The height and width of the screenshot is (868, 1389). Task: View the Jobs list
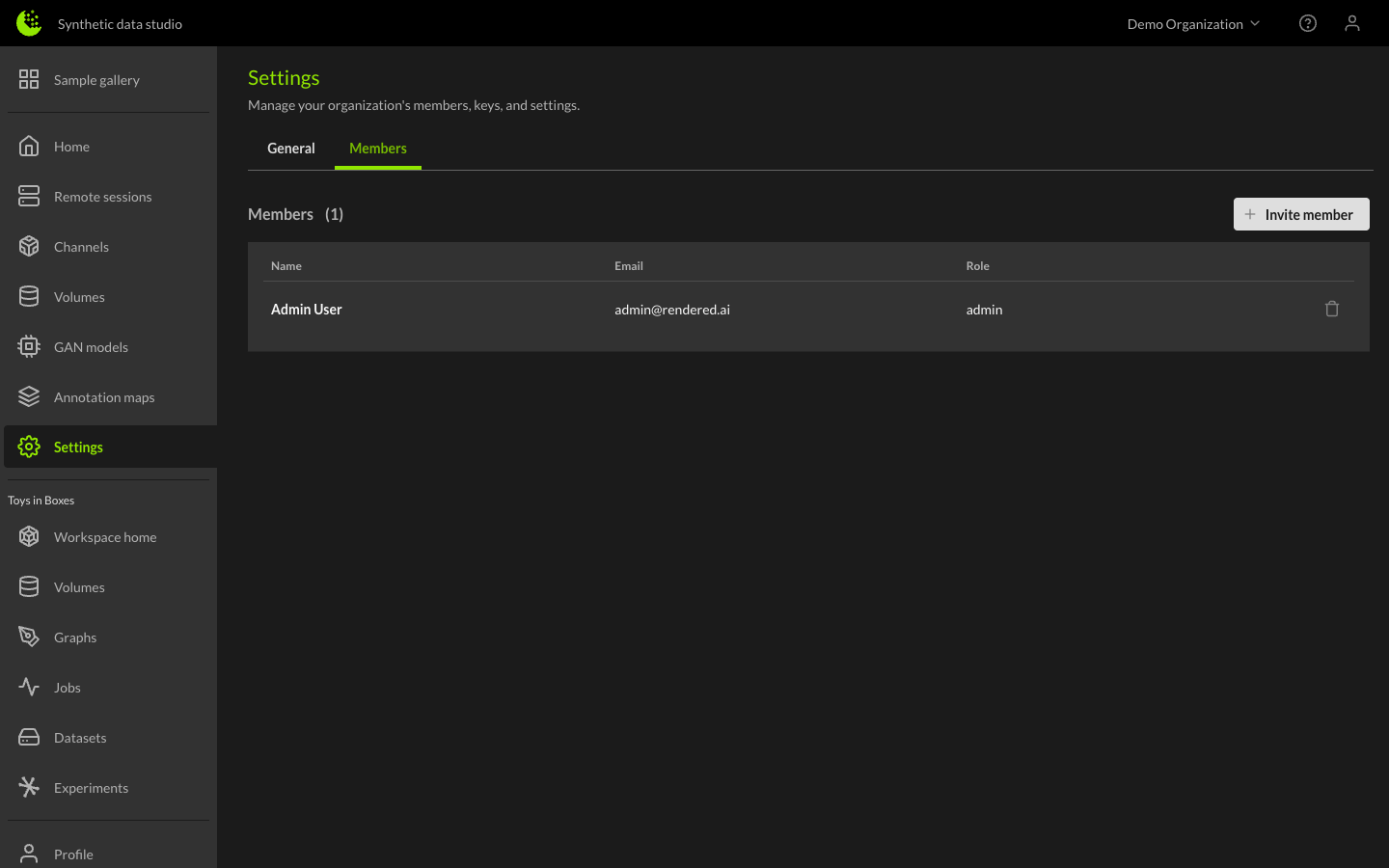[x=68, y=688]
